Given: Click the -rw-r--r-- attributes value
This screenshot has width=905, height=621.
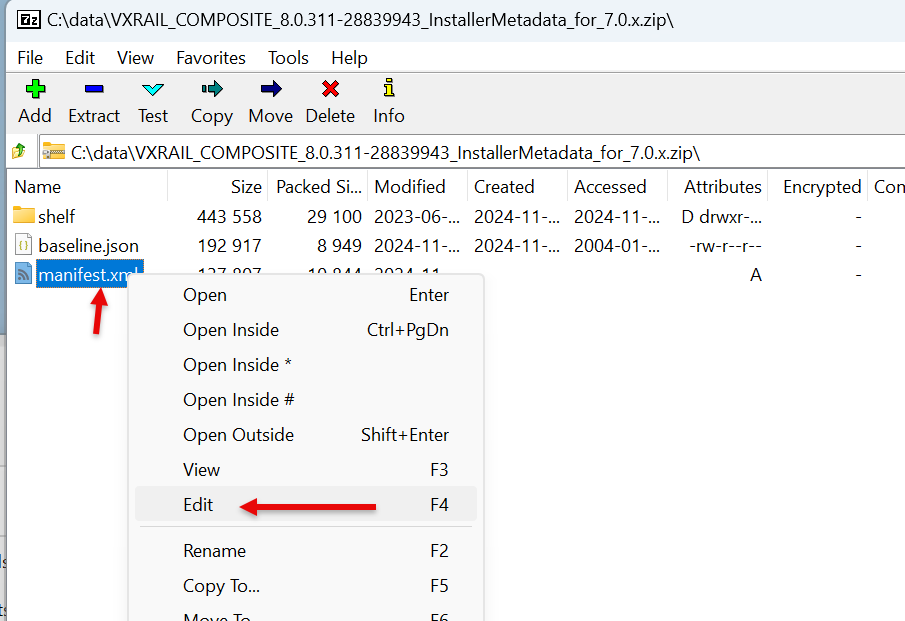Looking at the screenshot, I should coord(726,246).
